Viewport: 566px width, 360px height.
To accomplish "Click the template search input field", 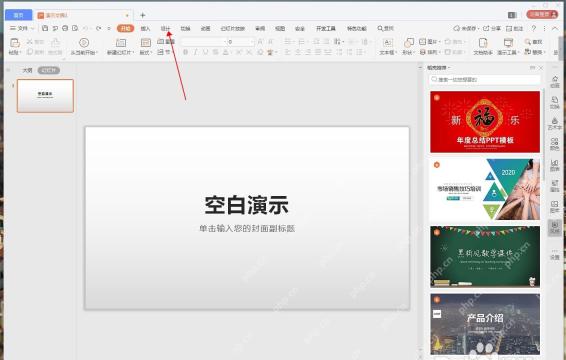I will 485,79.
